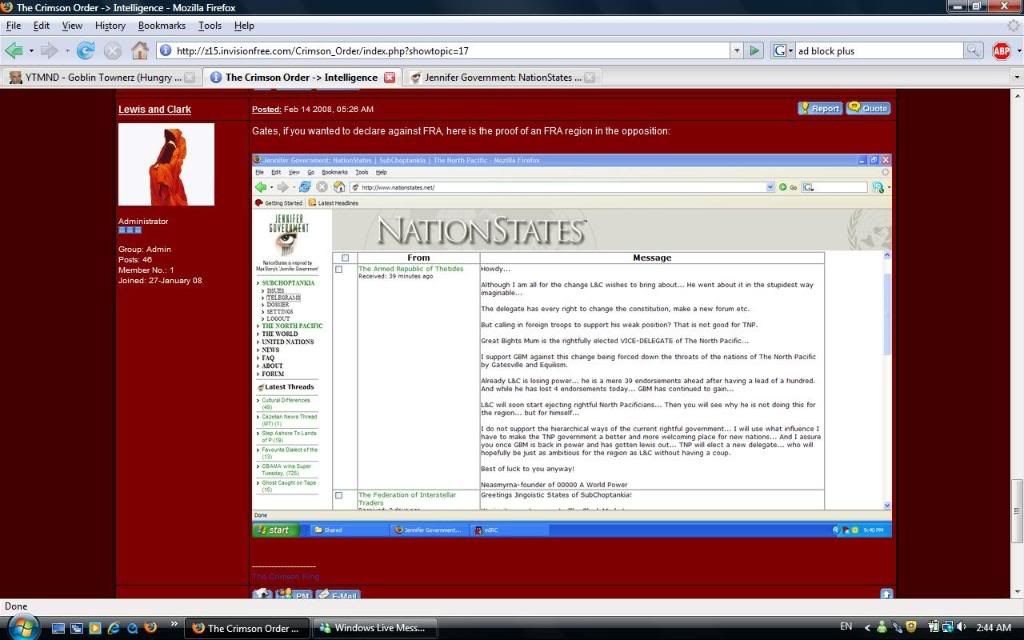Click the green Go arrow beside the URL
The height and width of the screenshot is (640, 1024).
coord(754,50)
